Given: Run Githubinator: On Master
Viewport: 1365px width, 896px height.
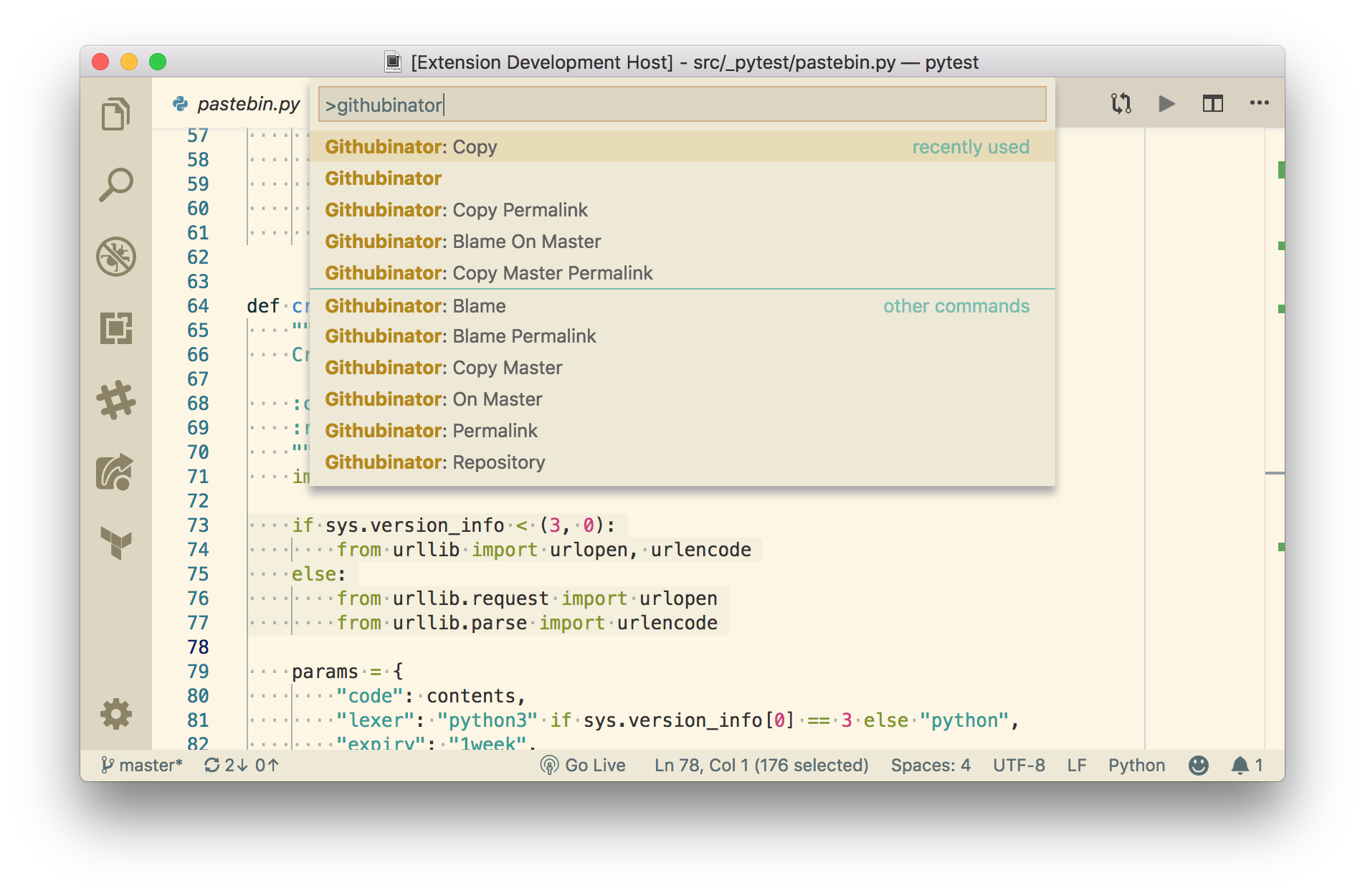Looking at the screenshot, I should pyautogui.click(x=682, y=399).
